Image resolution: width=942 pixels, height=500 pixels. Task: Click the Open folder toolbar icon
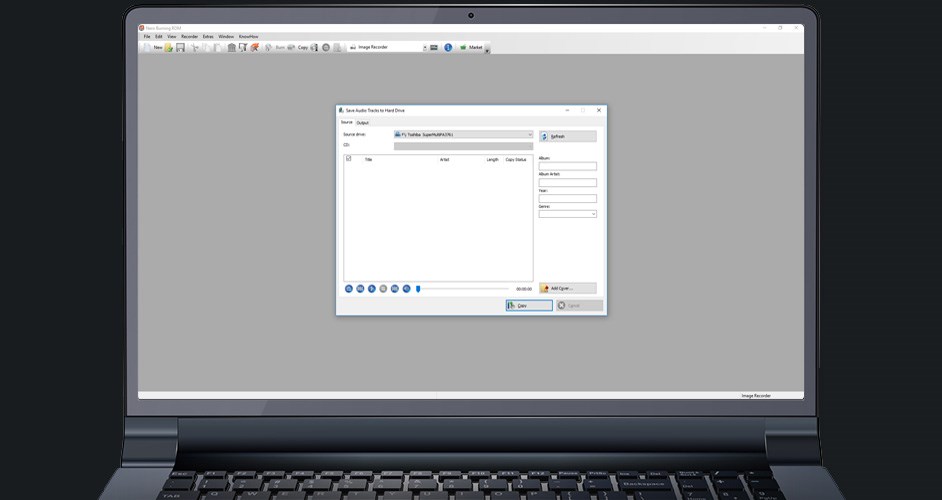pos(168,47)
